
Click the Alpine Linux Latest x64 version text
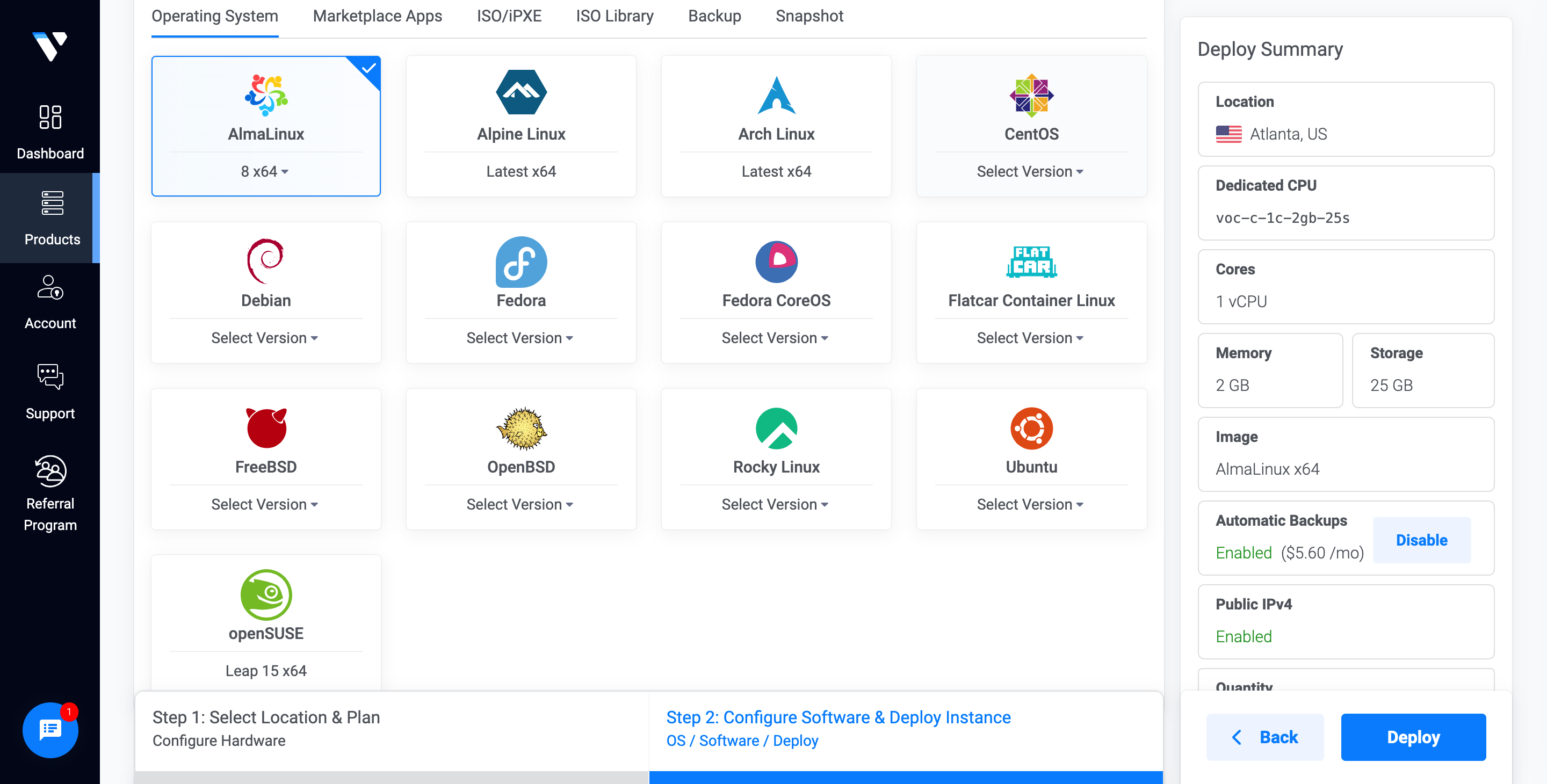click(521, 172)
